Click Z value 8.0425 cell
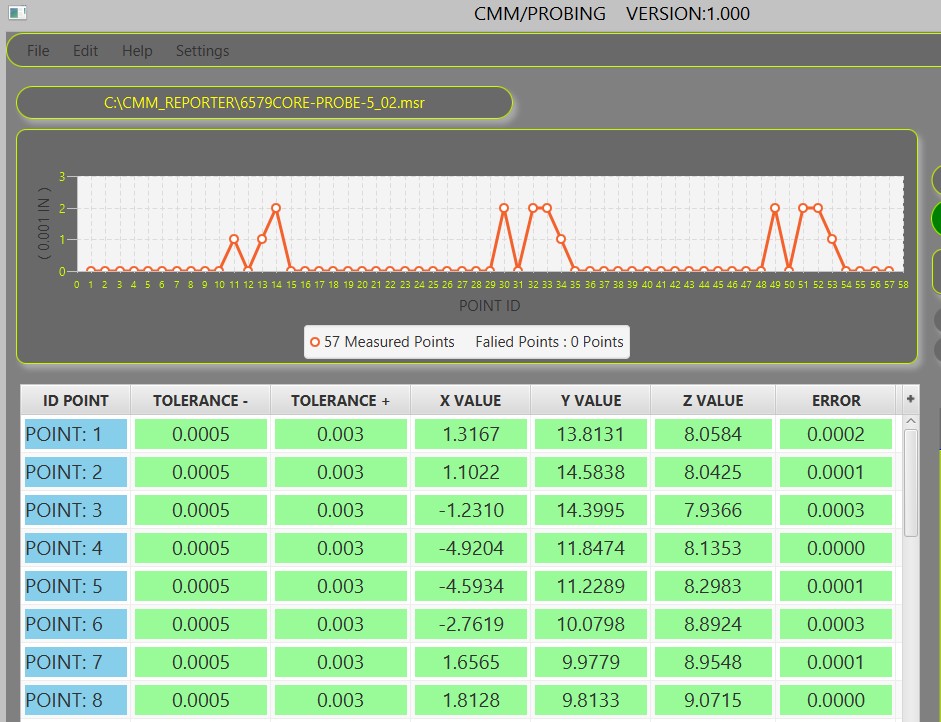This screenshot has width=941, height=722. [713, 472]
